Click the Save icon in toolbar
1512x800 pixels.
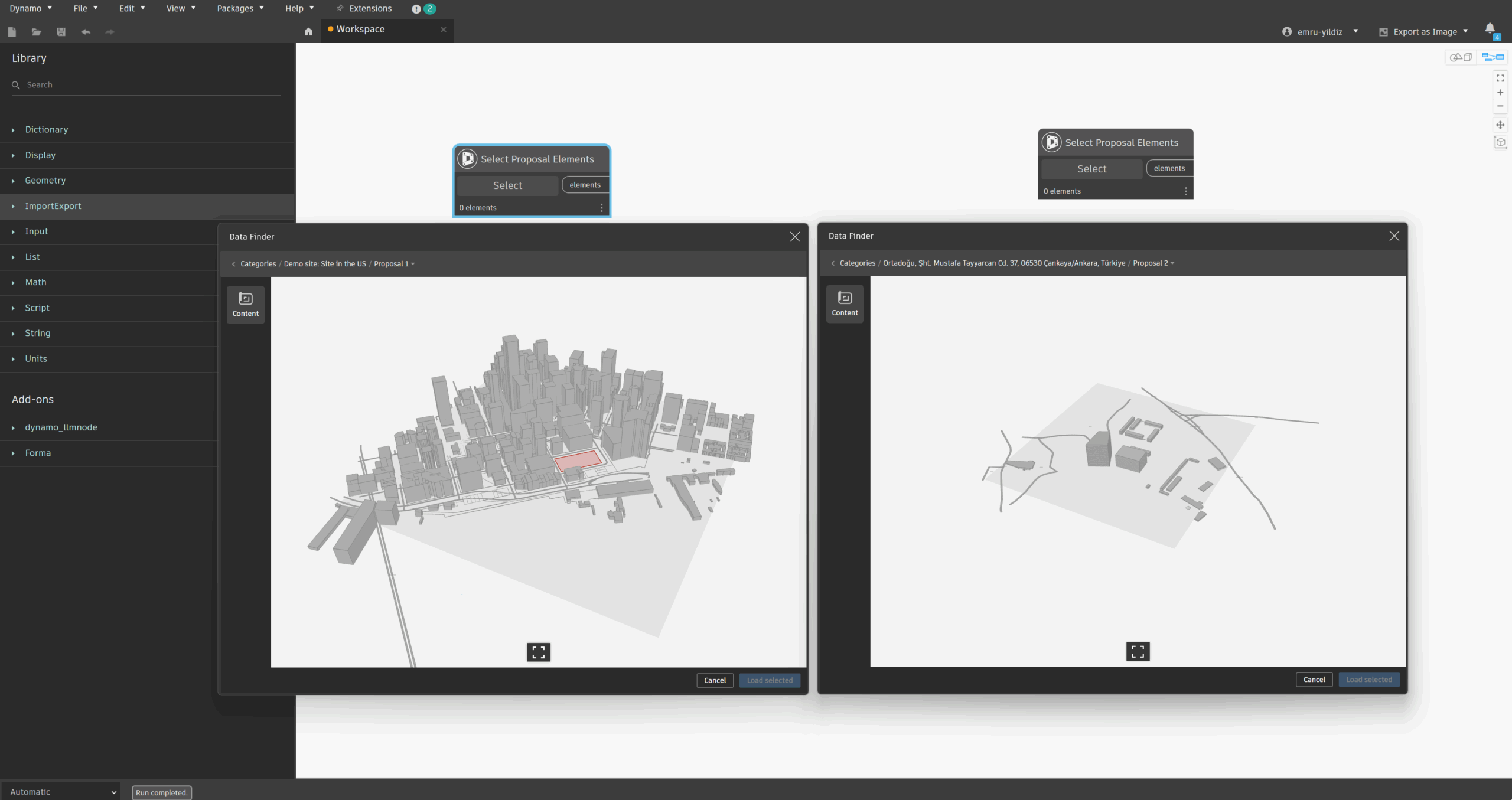61,32
